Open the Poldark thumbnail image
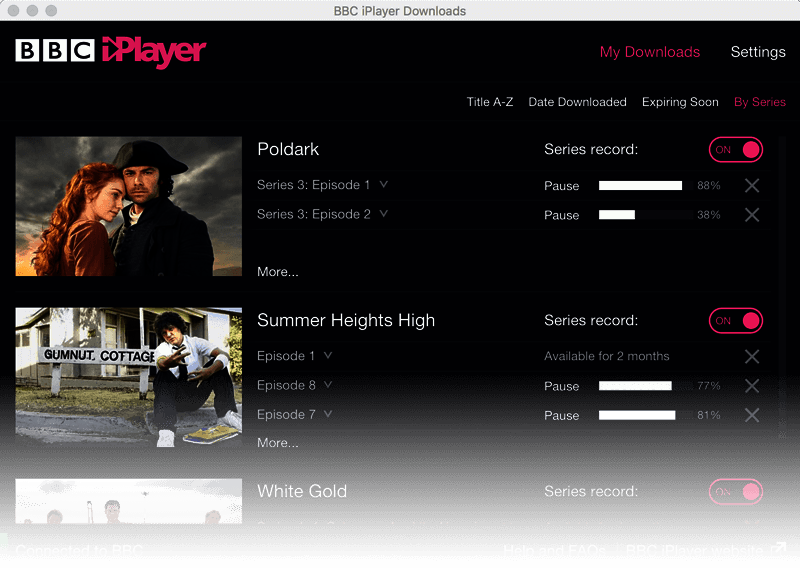Viewport: 800px width, 568px height. click(x=129, y=206)
